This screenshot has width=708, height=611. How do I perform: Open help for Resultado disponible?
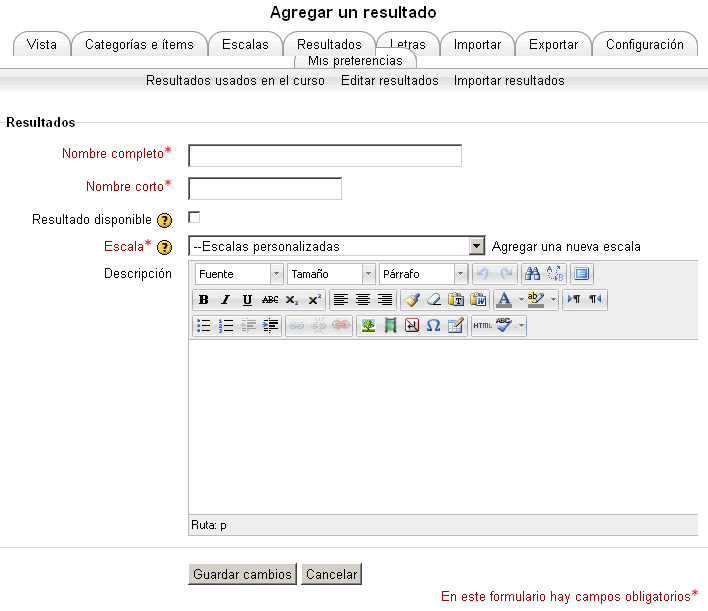point(164,220)
